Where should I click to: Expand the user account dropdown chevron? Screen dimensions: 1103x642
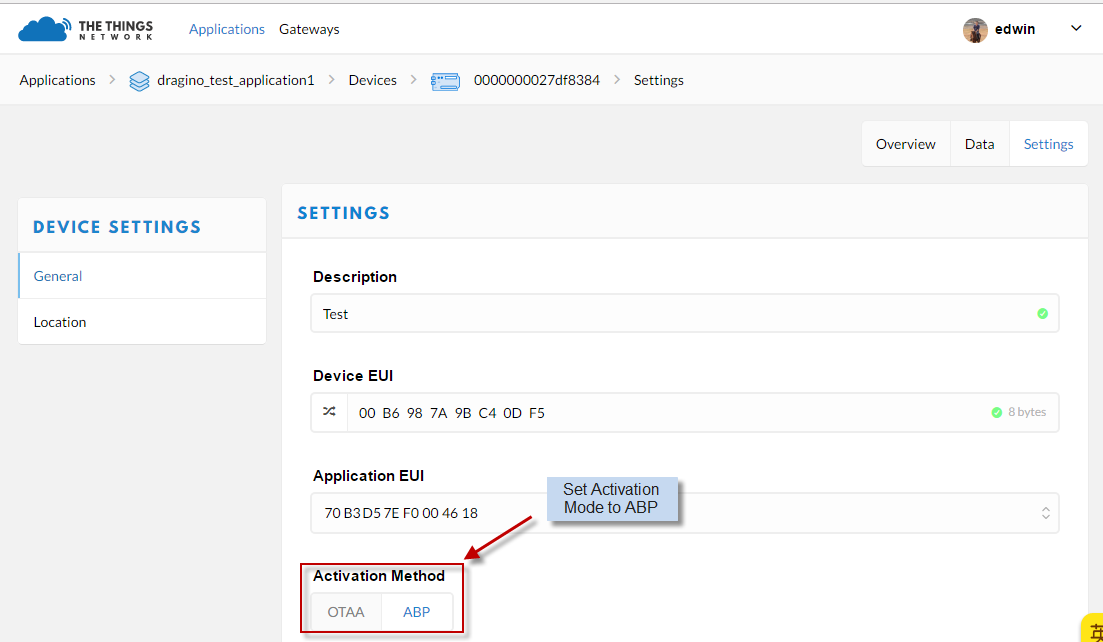coord(1076,29)
